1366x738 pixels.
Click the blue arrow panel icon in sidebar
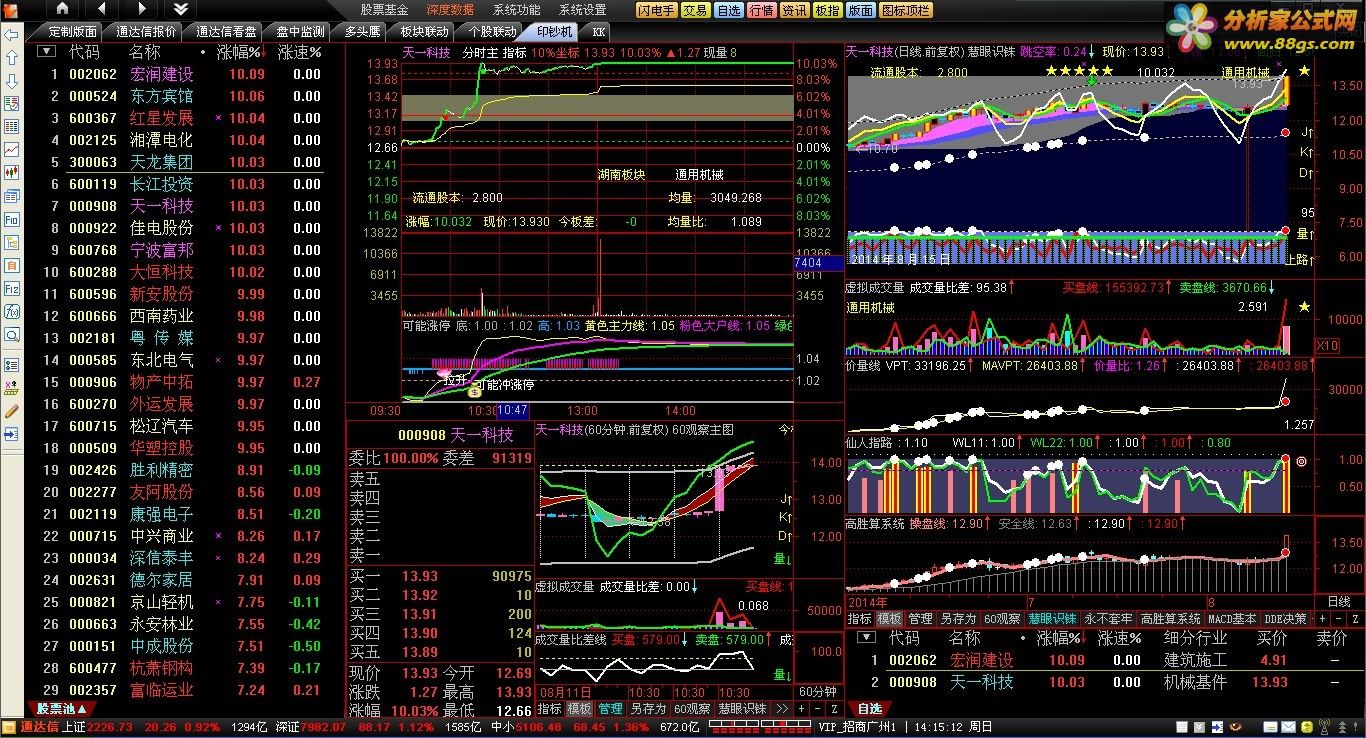[11, 434]
